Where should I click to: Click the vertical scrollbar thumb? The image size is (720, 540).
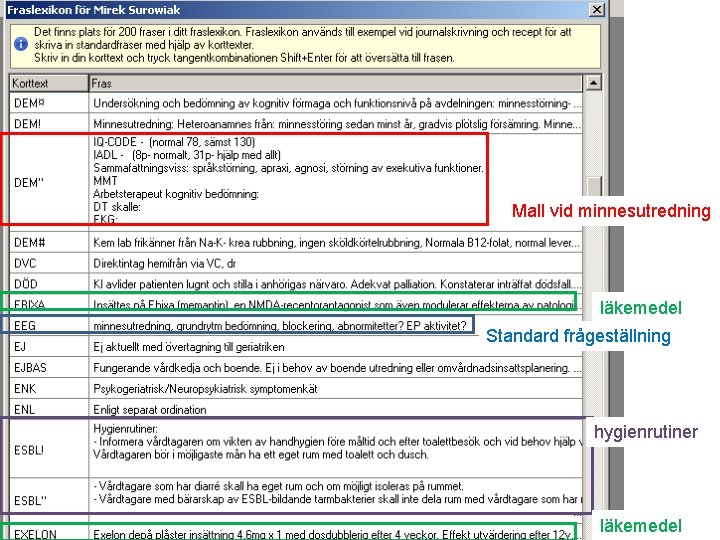click(594, 187)
